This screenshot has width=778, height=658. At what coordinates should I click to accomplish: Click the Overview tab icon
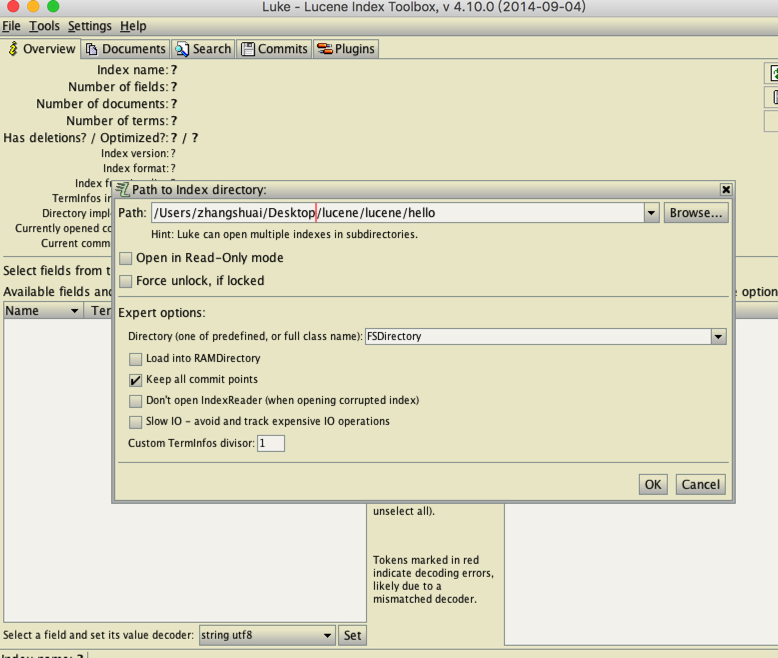[x=13, y=49]
